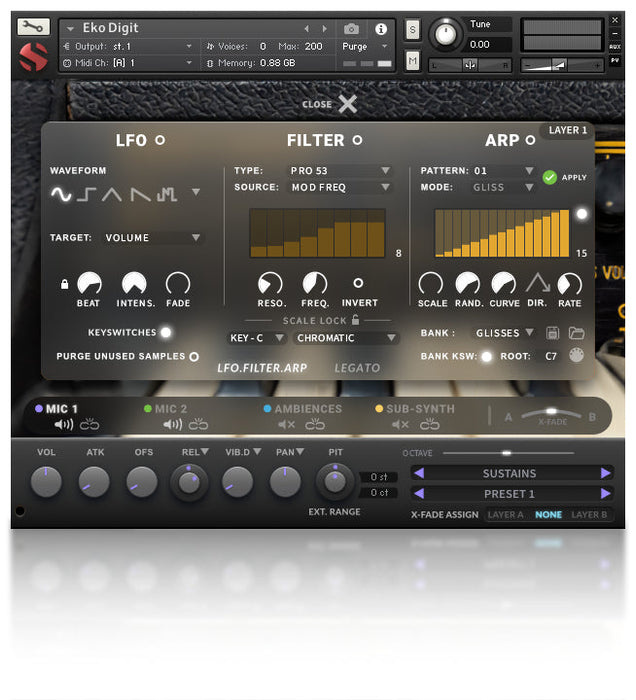Choose the square LFO waveform shape
This screenshot has width=636, height=700.
point(87,194)
